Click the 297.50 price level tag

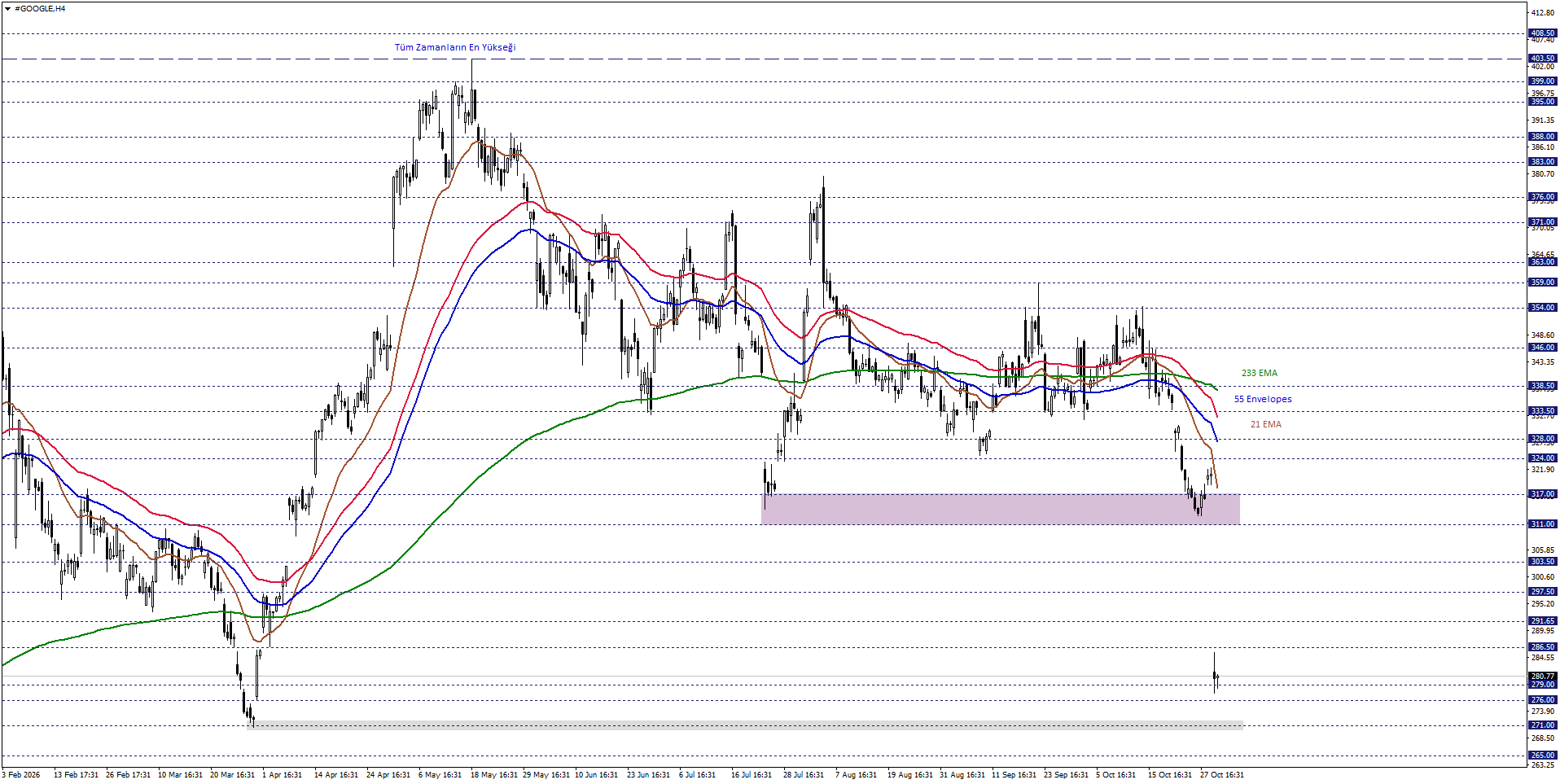pyautogui.click(x=1542, y=592)
